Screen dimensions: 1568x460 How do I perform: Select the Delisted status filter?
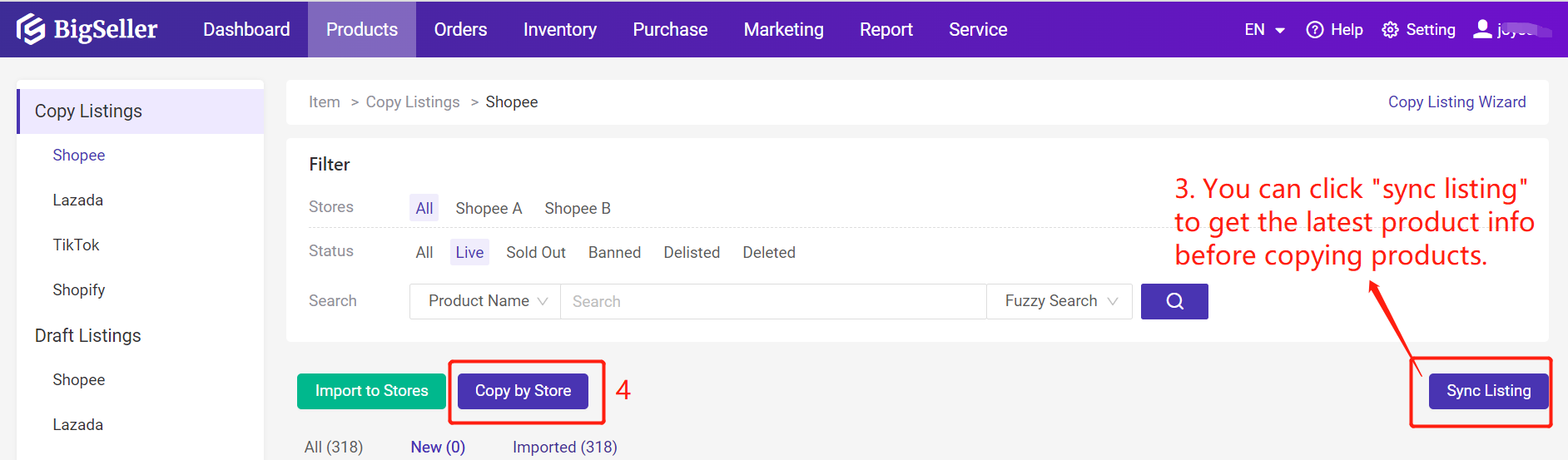coord(692,252)
